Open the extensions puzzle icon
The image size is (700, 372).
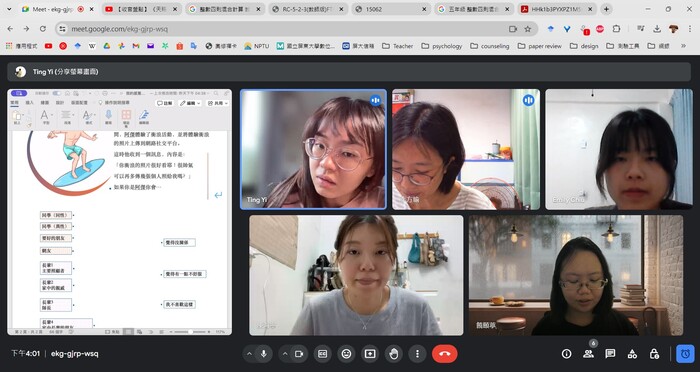(x=617, y=29)
